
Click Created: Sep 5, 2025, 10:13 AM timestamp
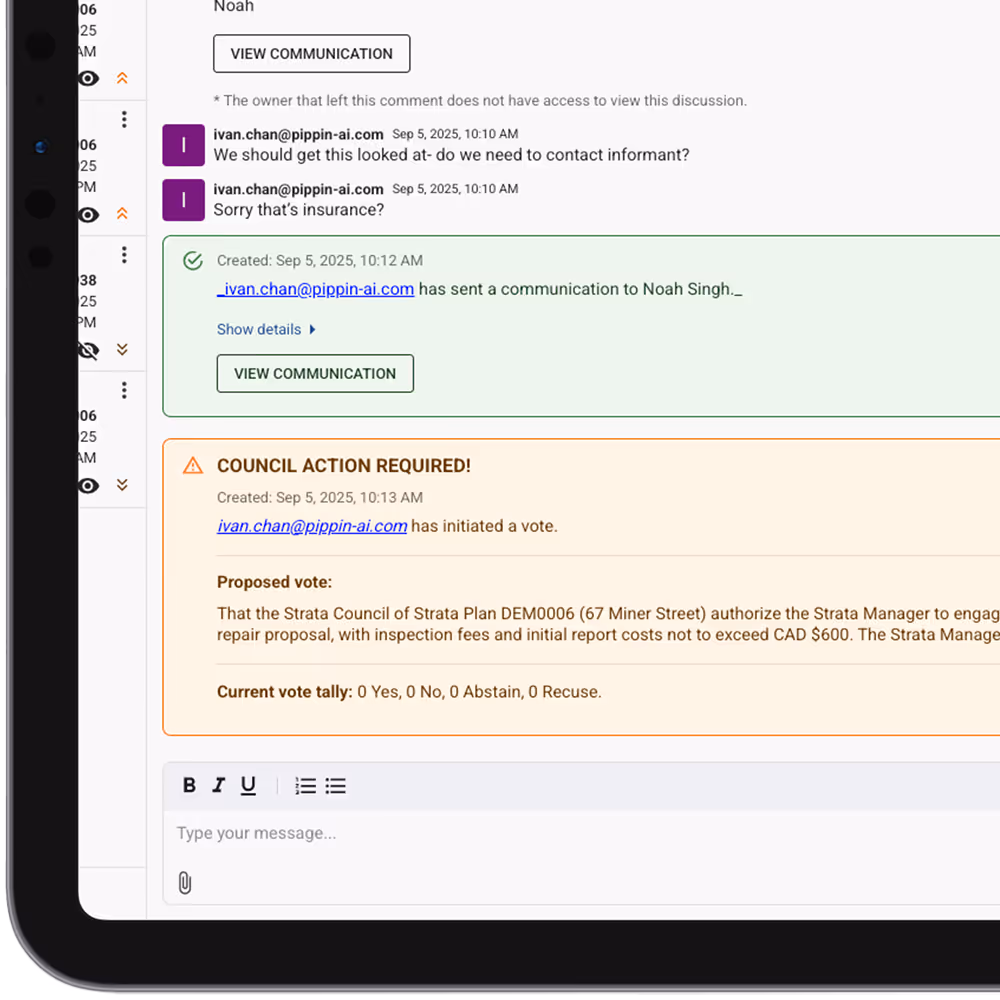click(320, 497)
